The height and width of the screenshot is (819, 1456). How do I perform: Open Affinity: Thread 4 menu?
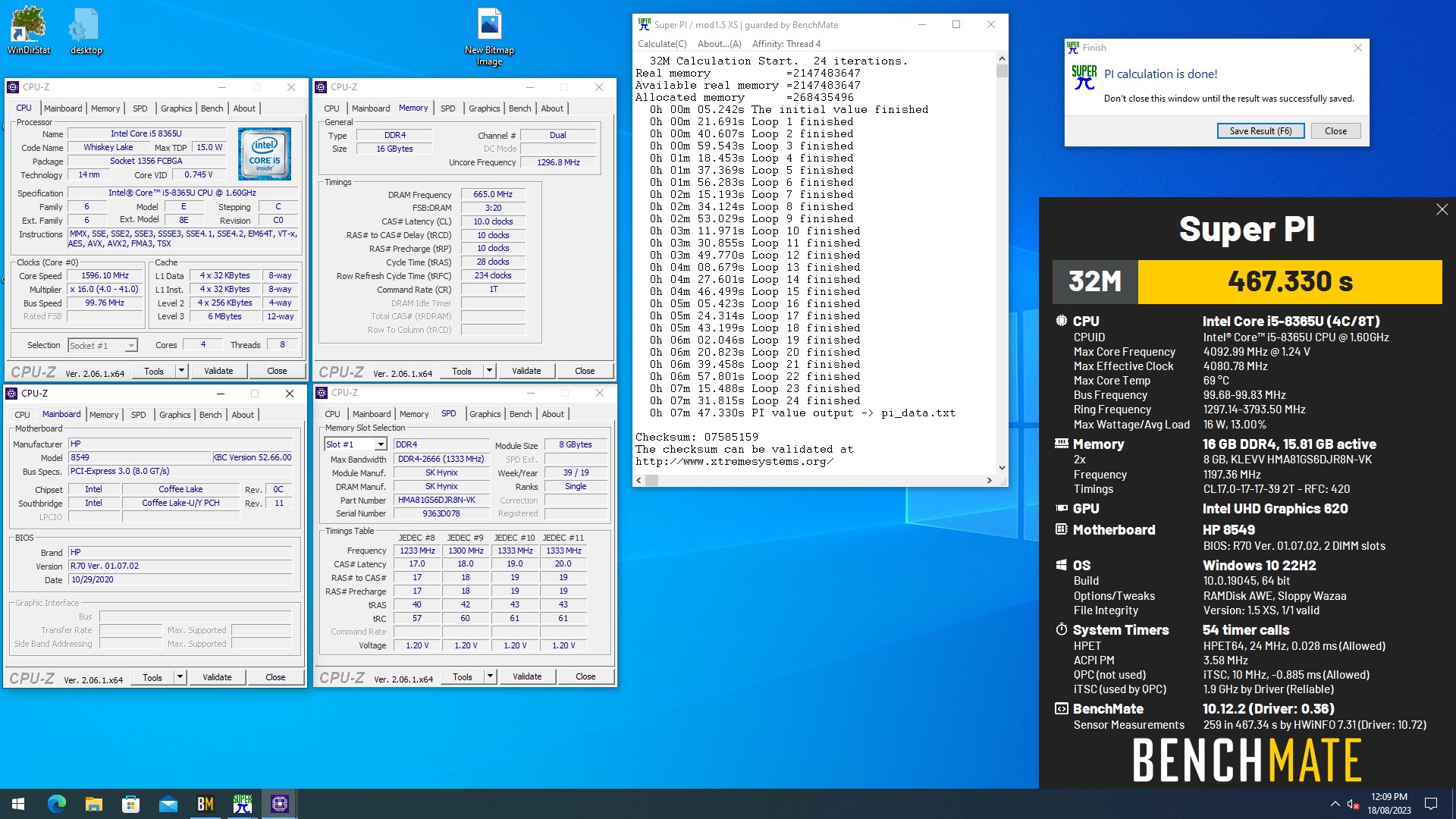786,44
